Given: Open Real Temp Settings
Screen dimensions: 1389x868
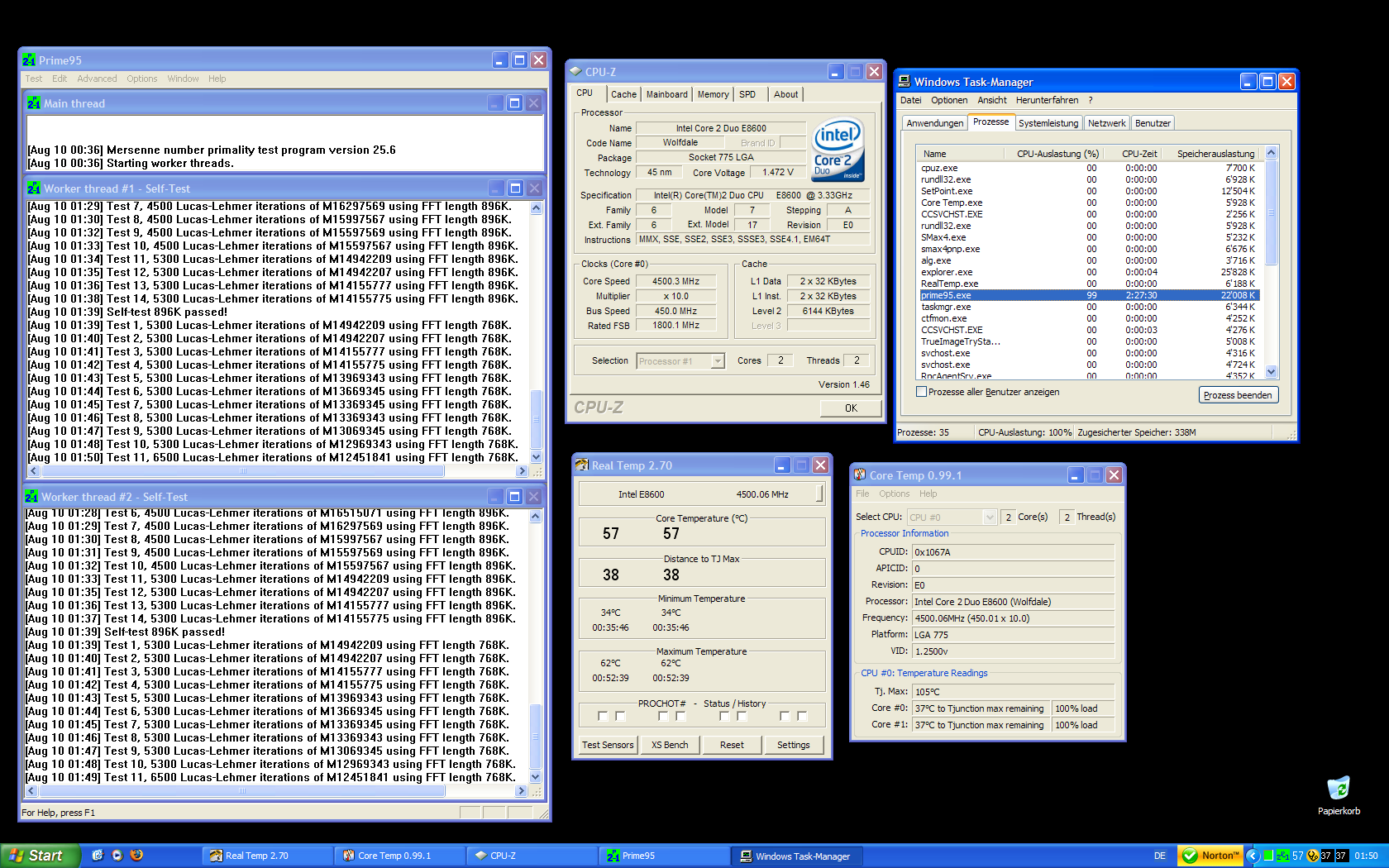Looking at the screenshot, I should coord(794,745).
